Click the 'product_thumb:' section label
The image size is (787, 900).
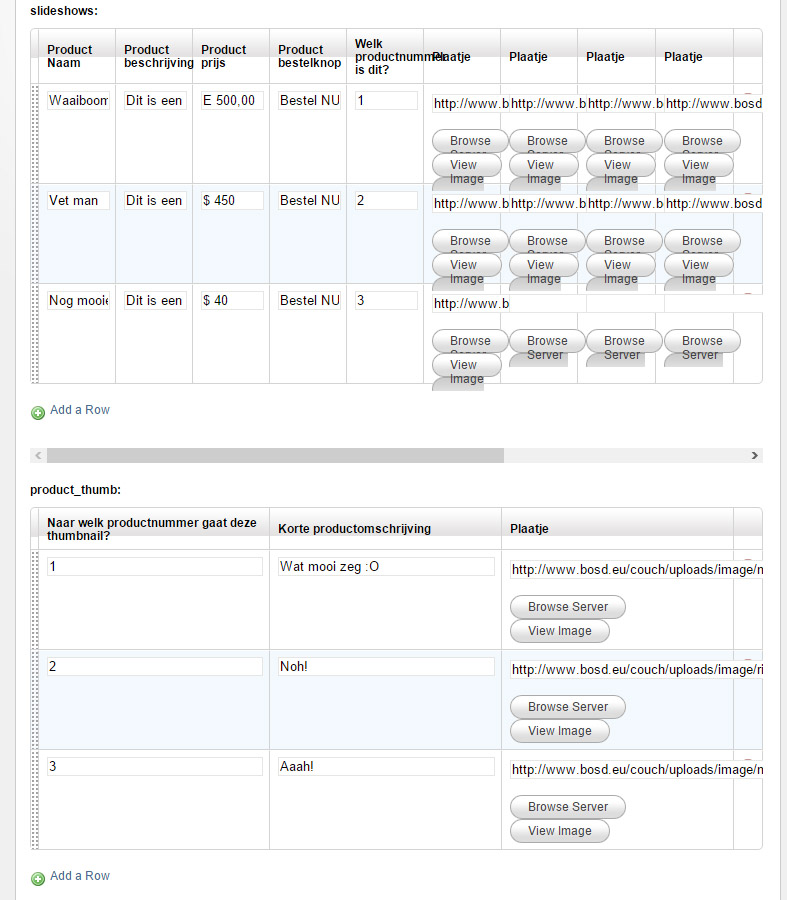tap(75, 490)
